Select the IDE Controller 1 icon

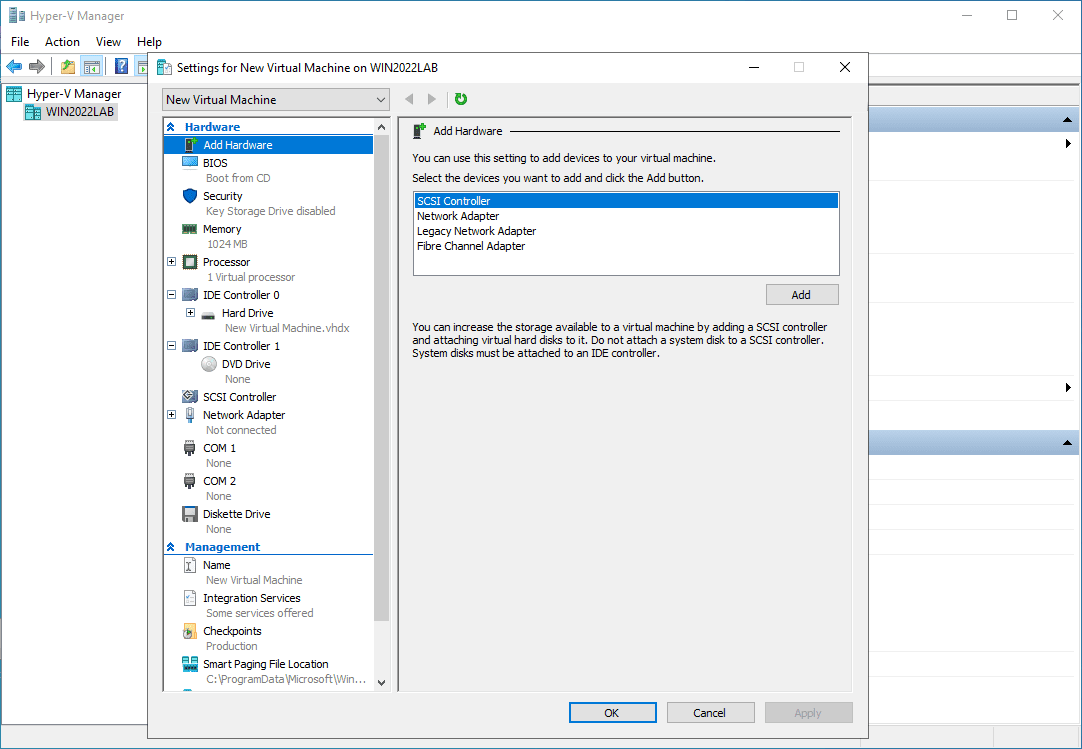(x=190, y=346)
